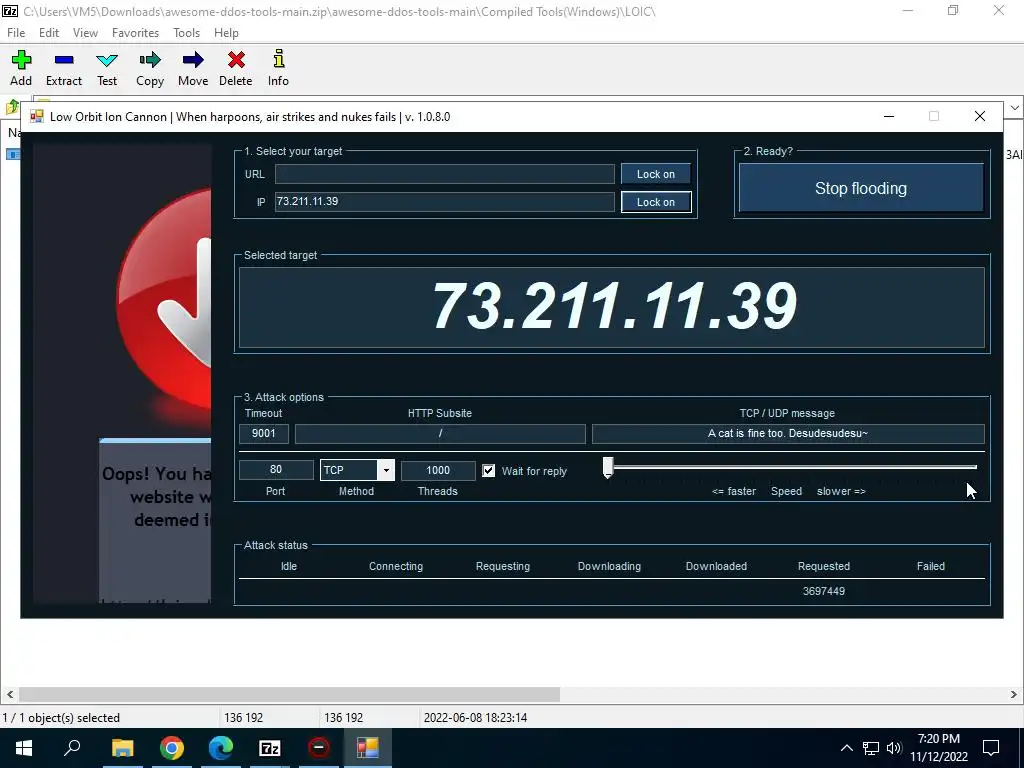Viewport: 1024px width, 768px height.
Task: Click the HTTP Subsite field
Action: point(440,434)
